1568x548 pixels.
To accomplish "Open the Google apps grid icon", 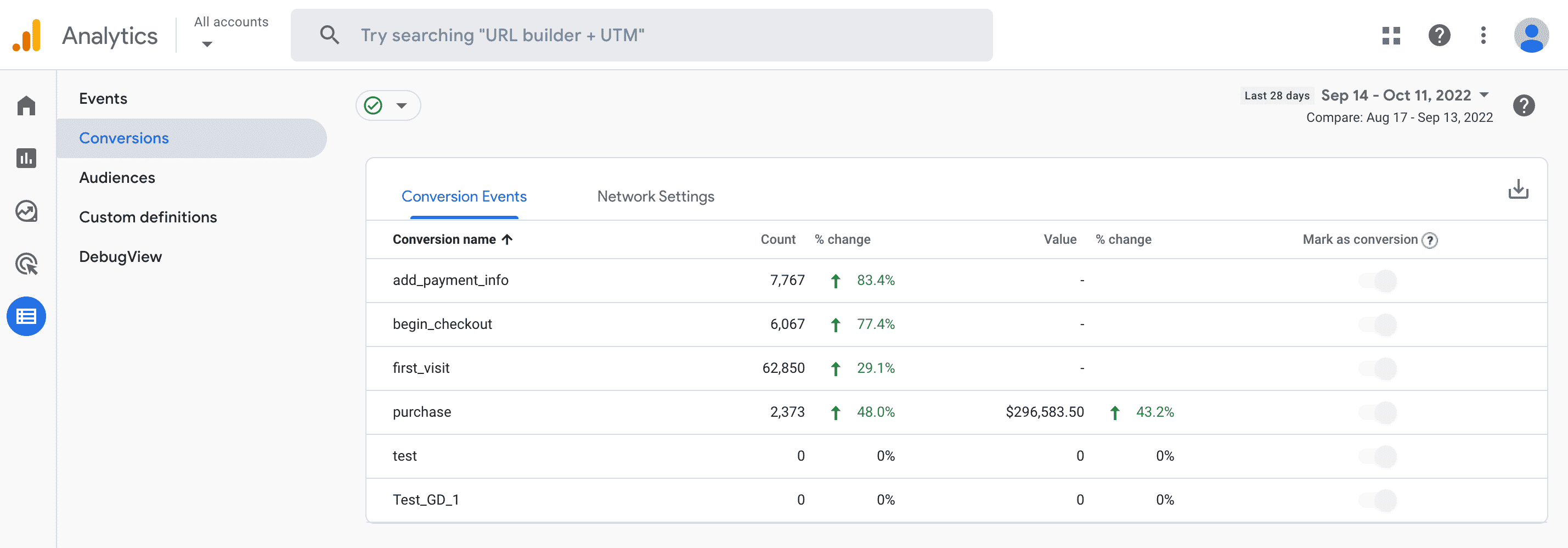I will [x=1391, y=35].
